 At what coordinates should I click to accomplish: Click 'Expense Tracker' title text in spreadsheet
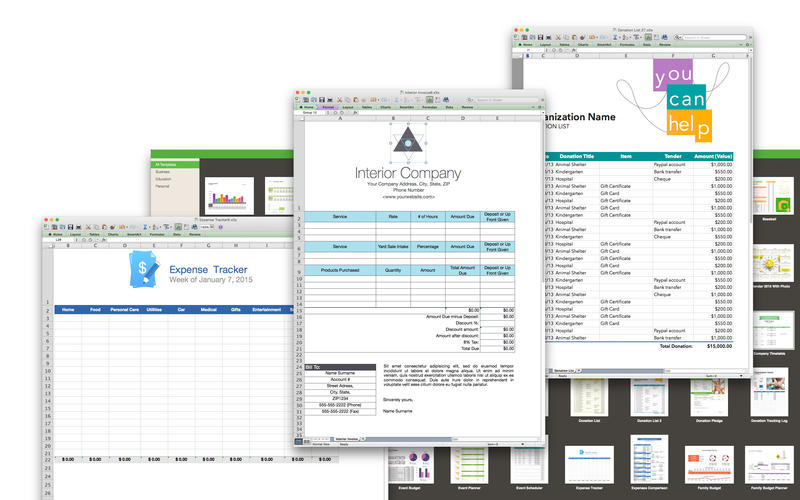tap(208, 269)
